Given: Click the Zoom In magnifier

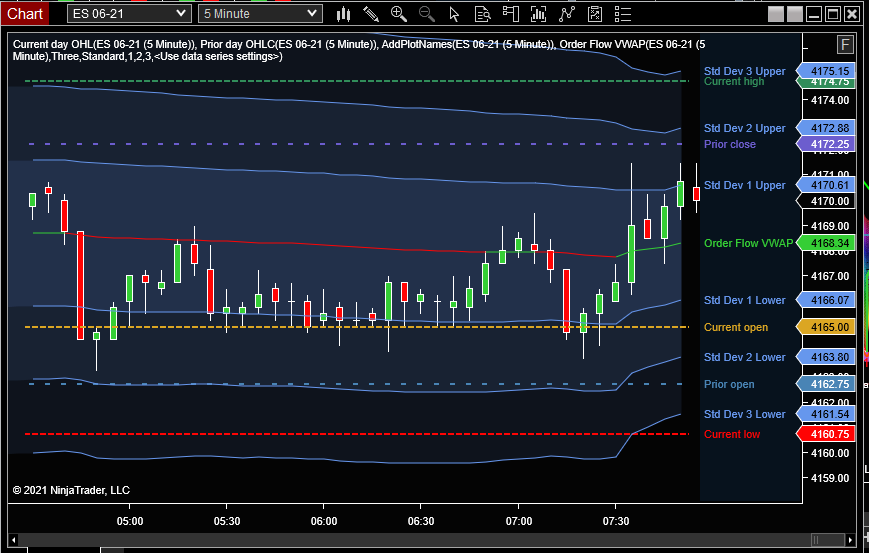Looking at the screenshot, I should tap(398, 14).
